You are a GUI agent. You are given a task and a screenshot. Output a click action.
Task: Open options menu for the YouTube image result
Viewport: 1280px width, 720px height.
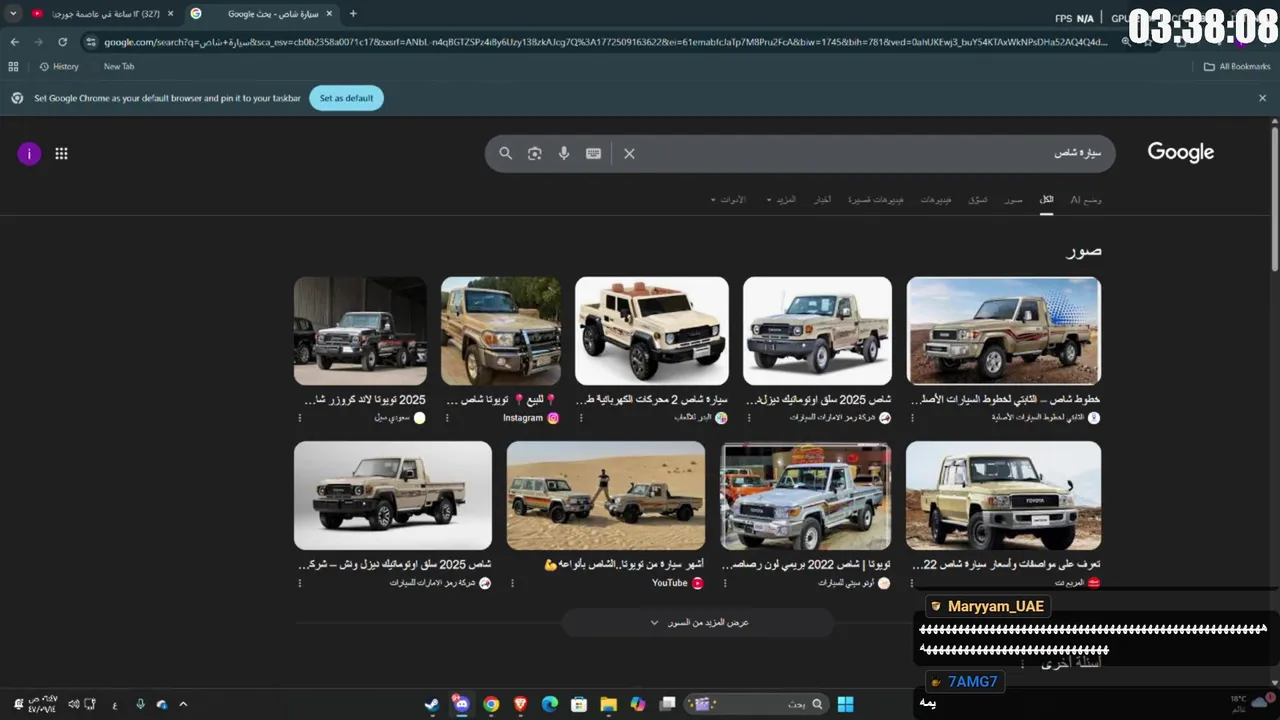pyautogui.click(x=512, y=583)
